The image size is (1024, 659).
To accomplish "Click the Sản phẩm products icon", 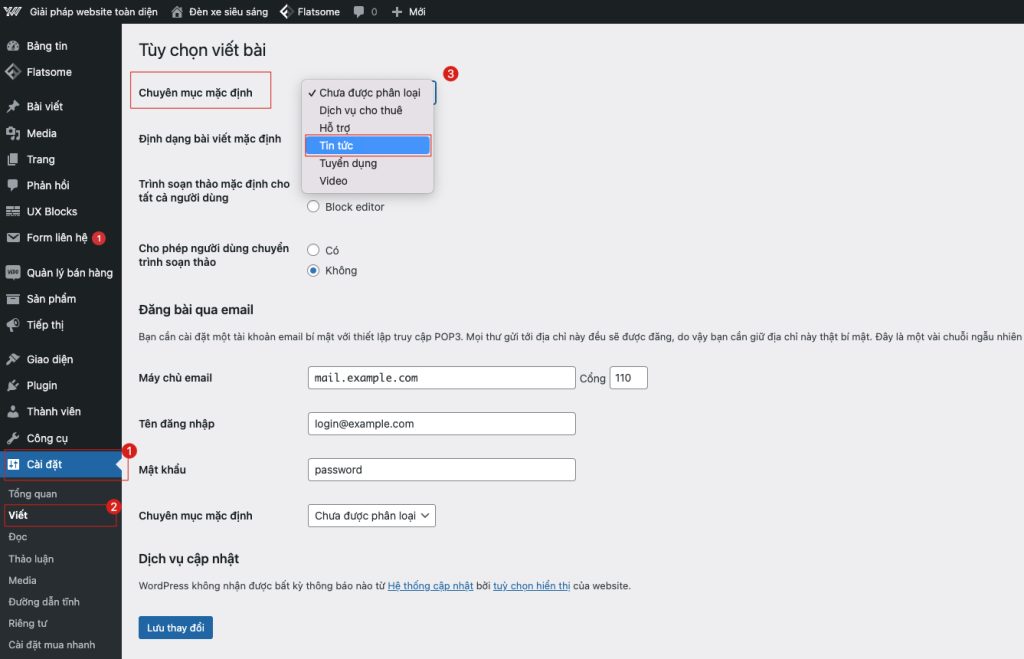I will point(13,299).
